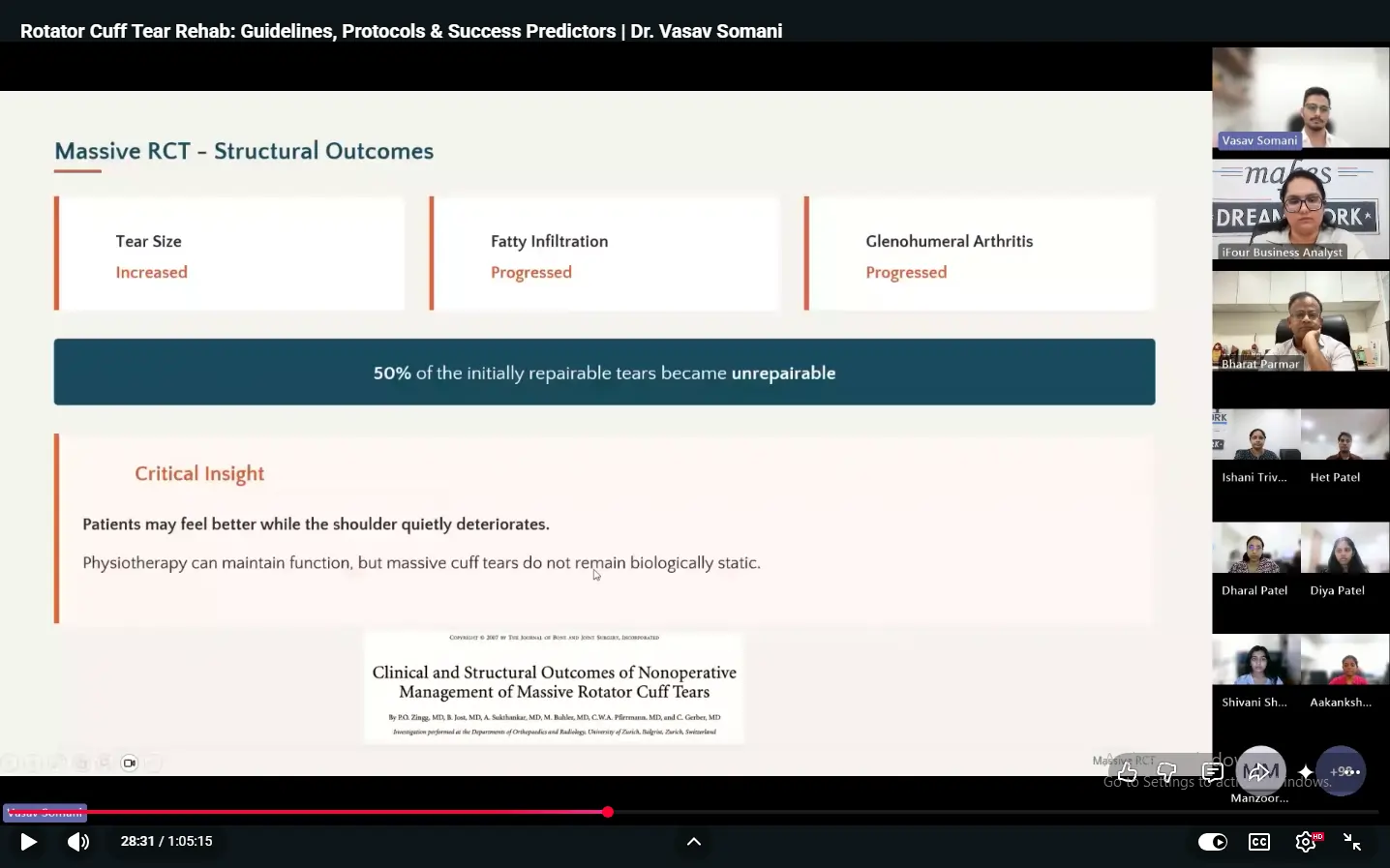Screen dimensions: 1390x868
Task: Click the red progress bar scrubber
Action: (608, 812)
